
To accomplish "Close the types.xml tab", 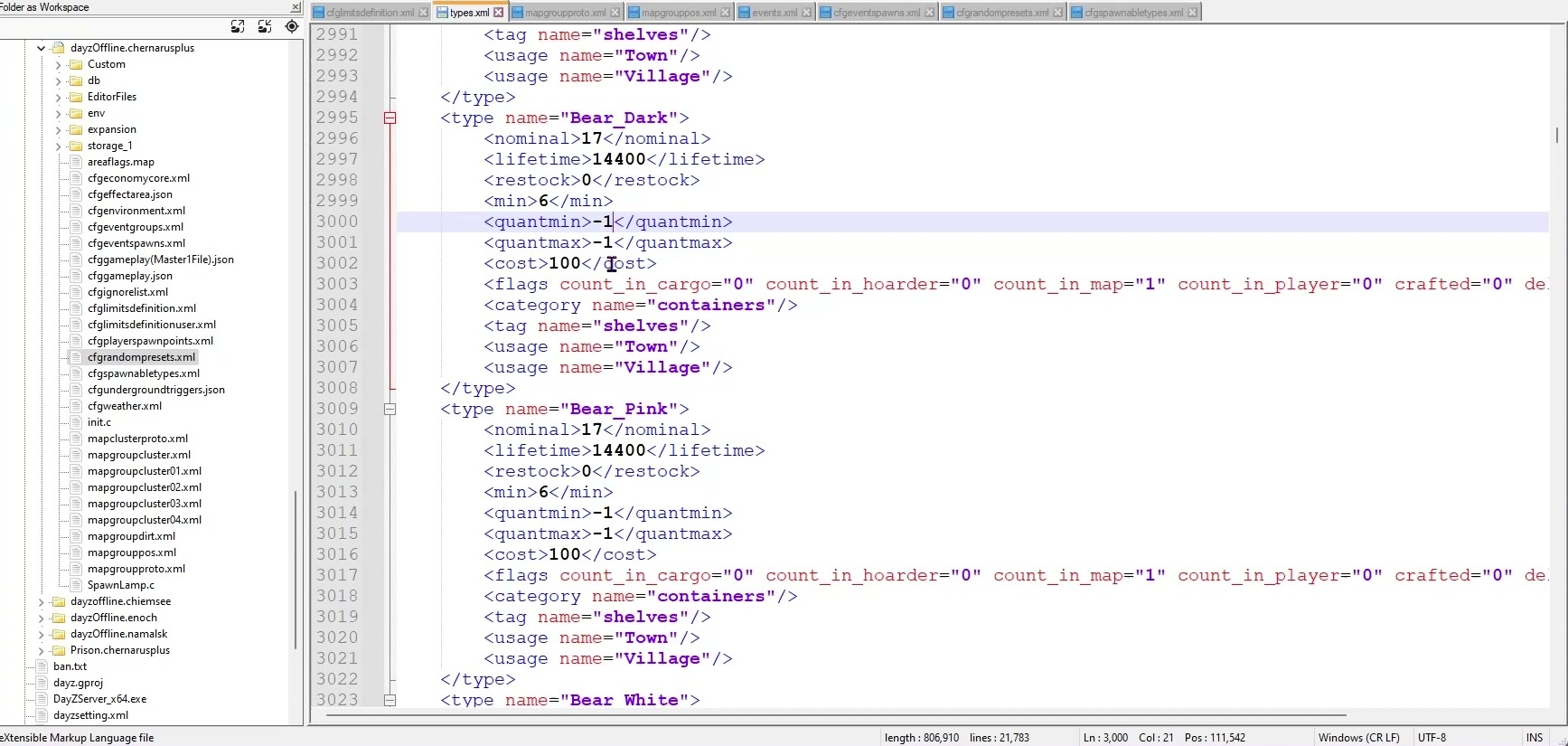I will pyautogui.click(x=498, y=13).
